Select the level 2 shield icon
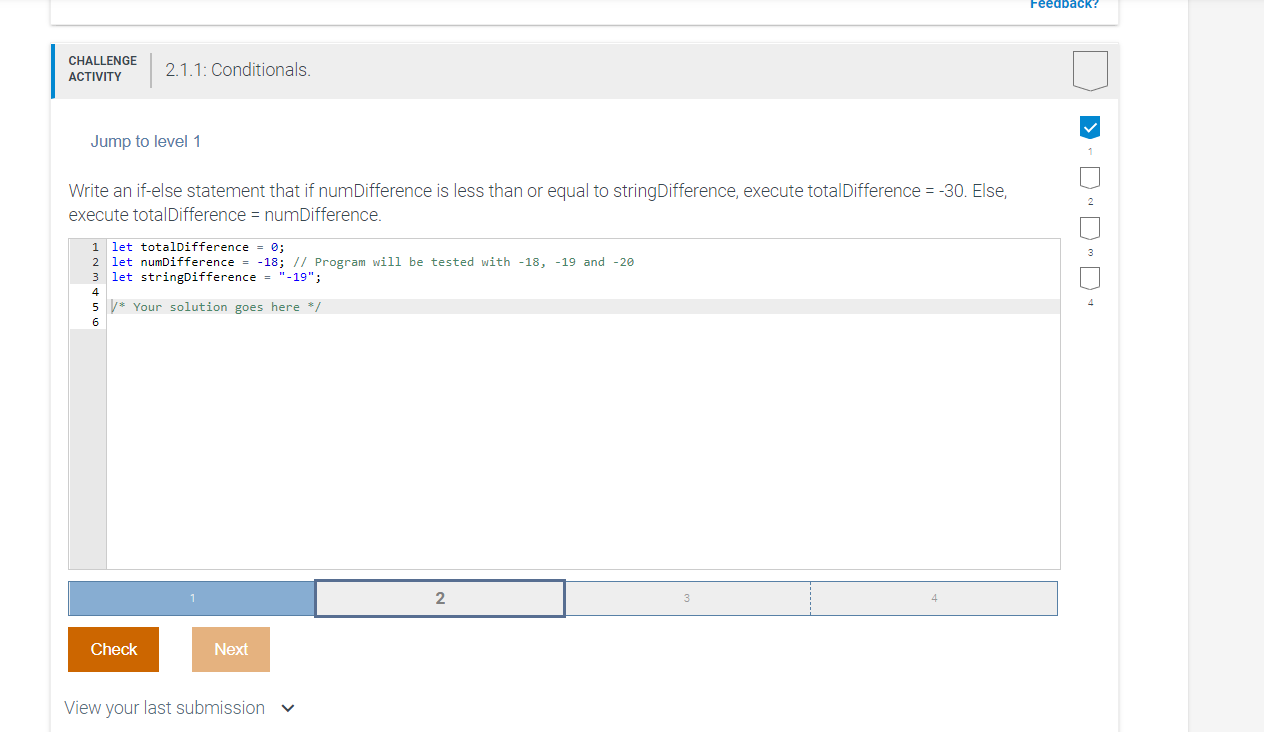The image size is (1264, 732). (1089, 177)
